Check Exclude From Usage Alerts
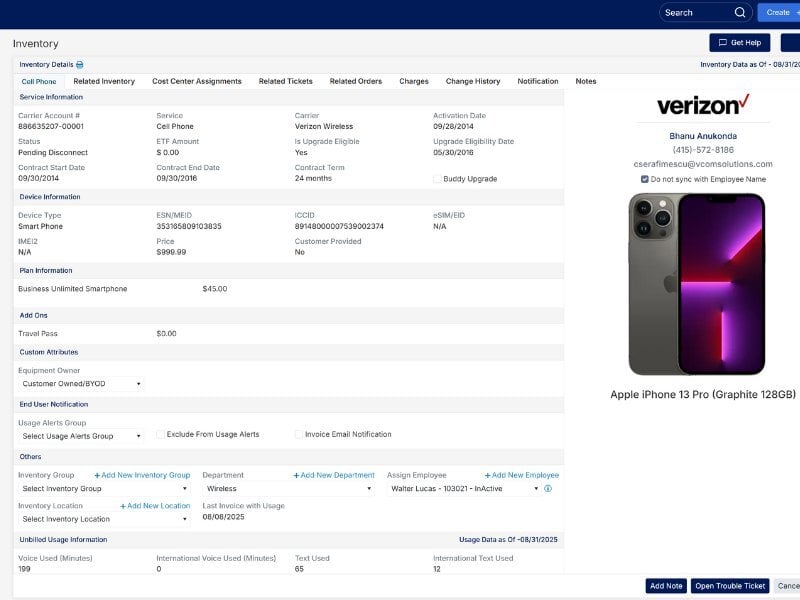The width and height of the screenshot is (800, 600). point(160,435)
